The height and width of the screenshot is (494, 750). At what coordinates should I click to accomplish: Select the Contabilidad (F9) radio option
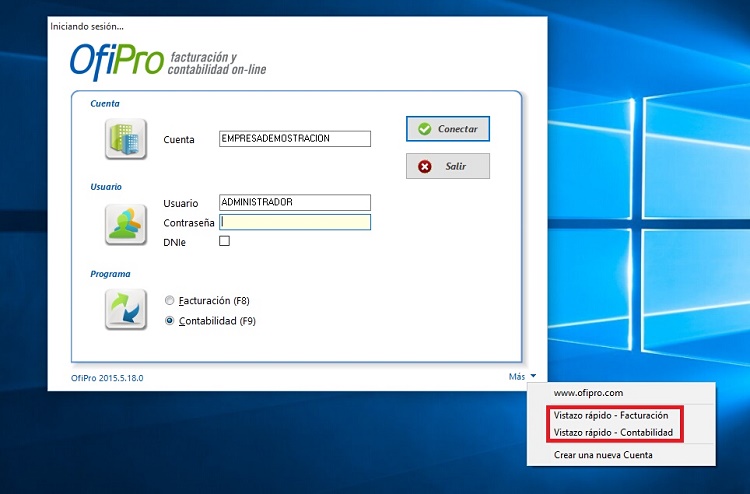[170, 321]
